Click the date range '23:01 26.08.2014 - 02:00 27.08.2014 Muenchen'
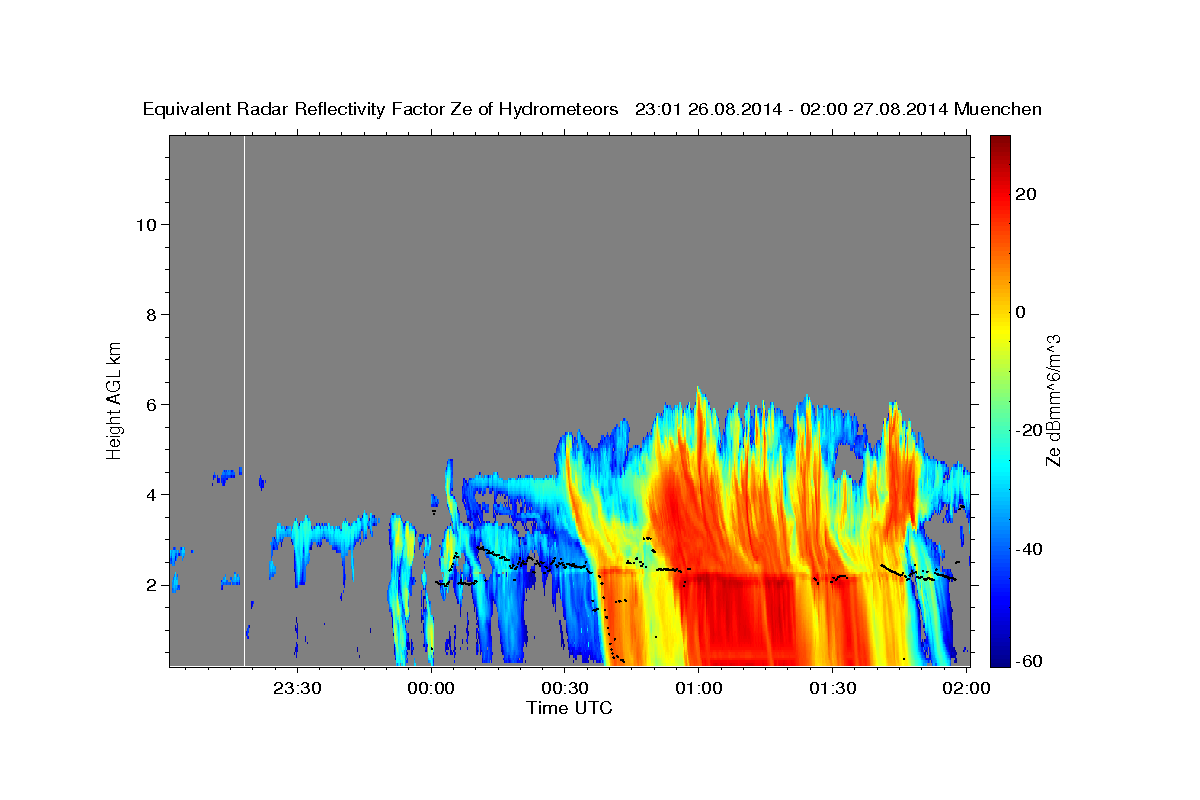This screenshot has height=800, width=1200. coord(838,110)
